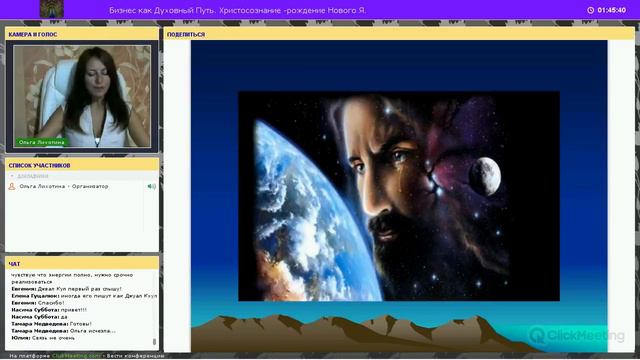Click the chat message 'Джвал Кул первый раз слышу!'
This screenshot has height=360, width=640.
pos(67,289)
